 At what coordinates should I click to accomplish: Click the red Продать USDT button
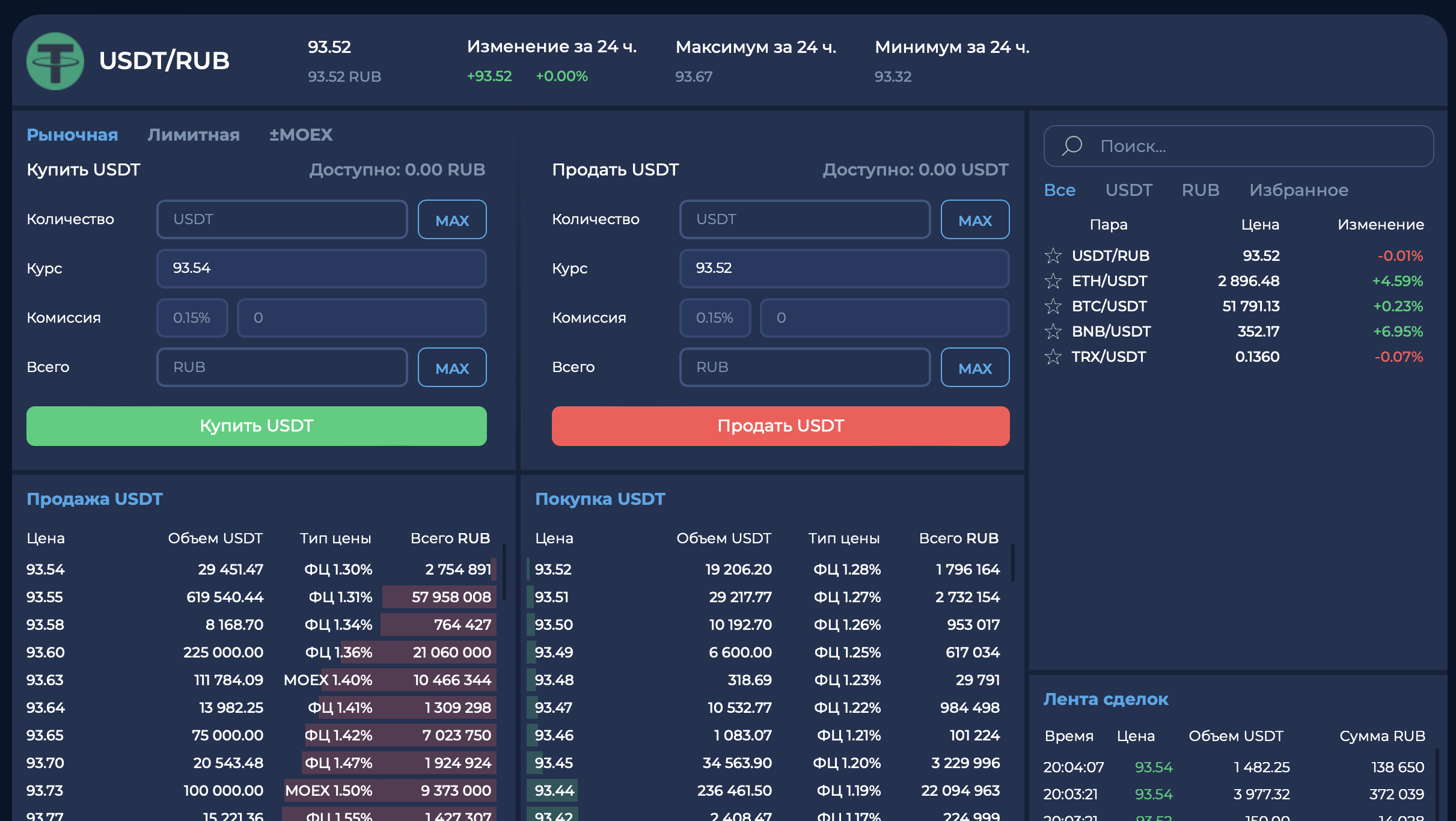tap(781, 426)
